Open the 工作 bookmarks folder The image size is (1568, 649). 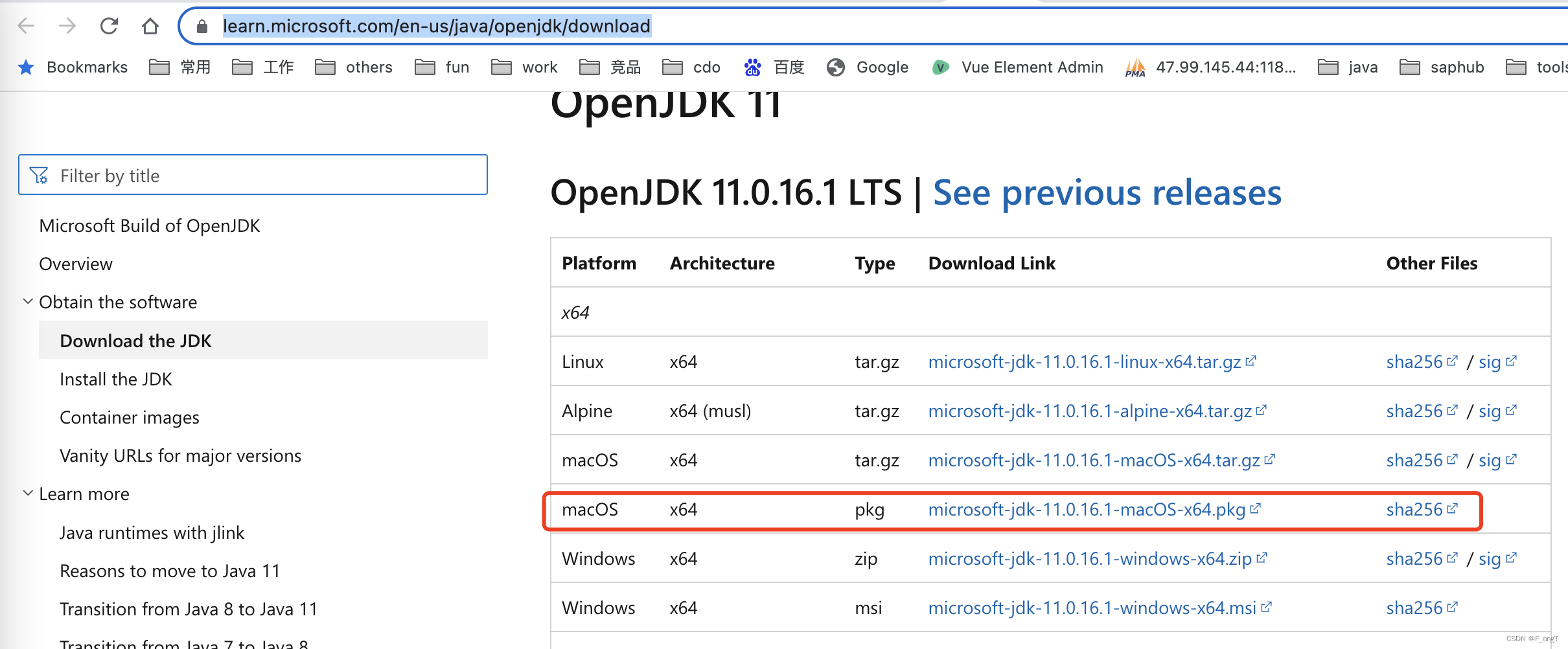pos(263,67)
